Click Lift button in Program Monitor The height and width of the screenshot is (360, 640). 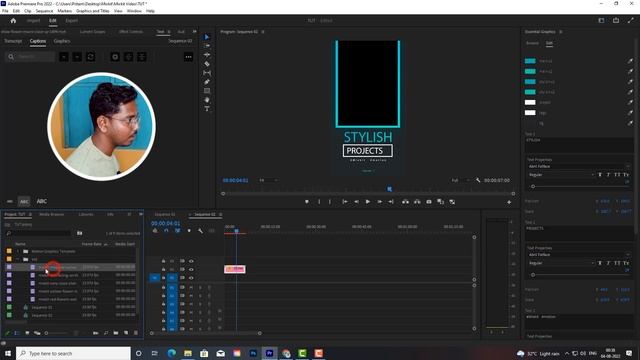pos(405,202)
